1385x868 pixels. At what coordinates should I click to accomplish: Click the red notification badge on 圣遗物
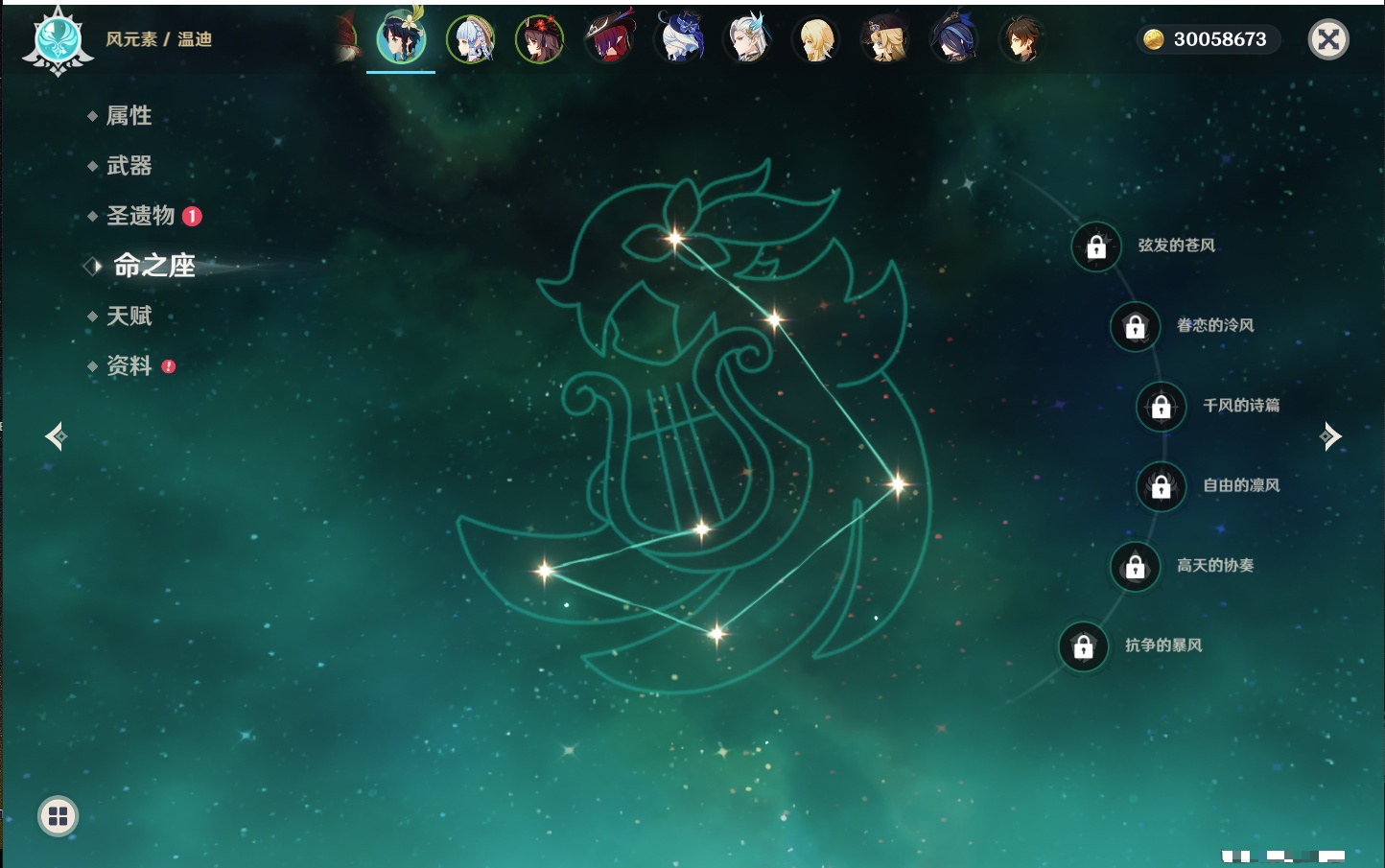coord(192,216)
